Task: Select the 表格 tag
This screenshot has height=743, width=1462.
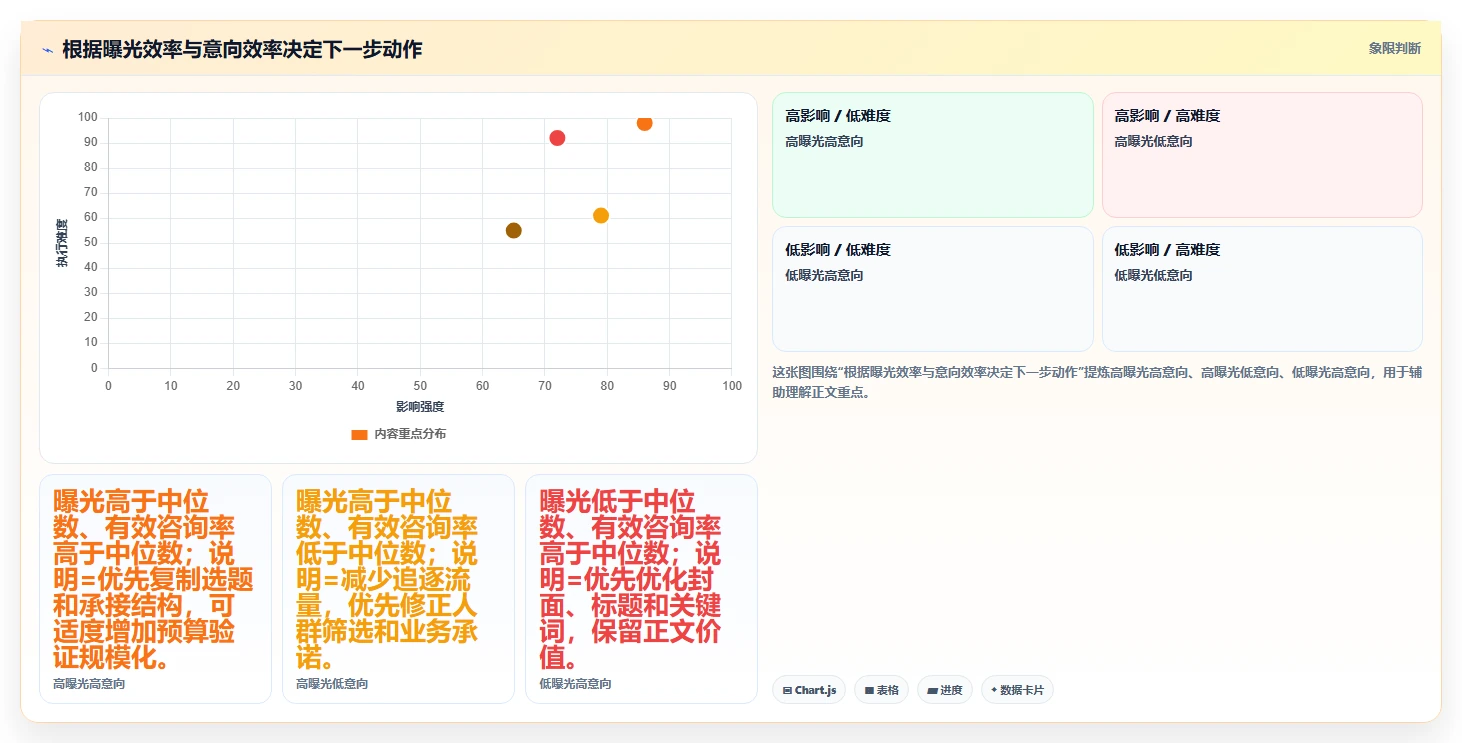Action: 881,690
